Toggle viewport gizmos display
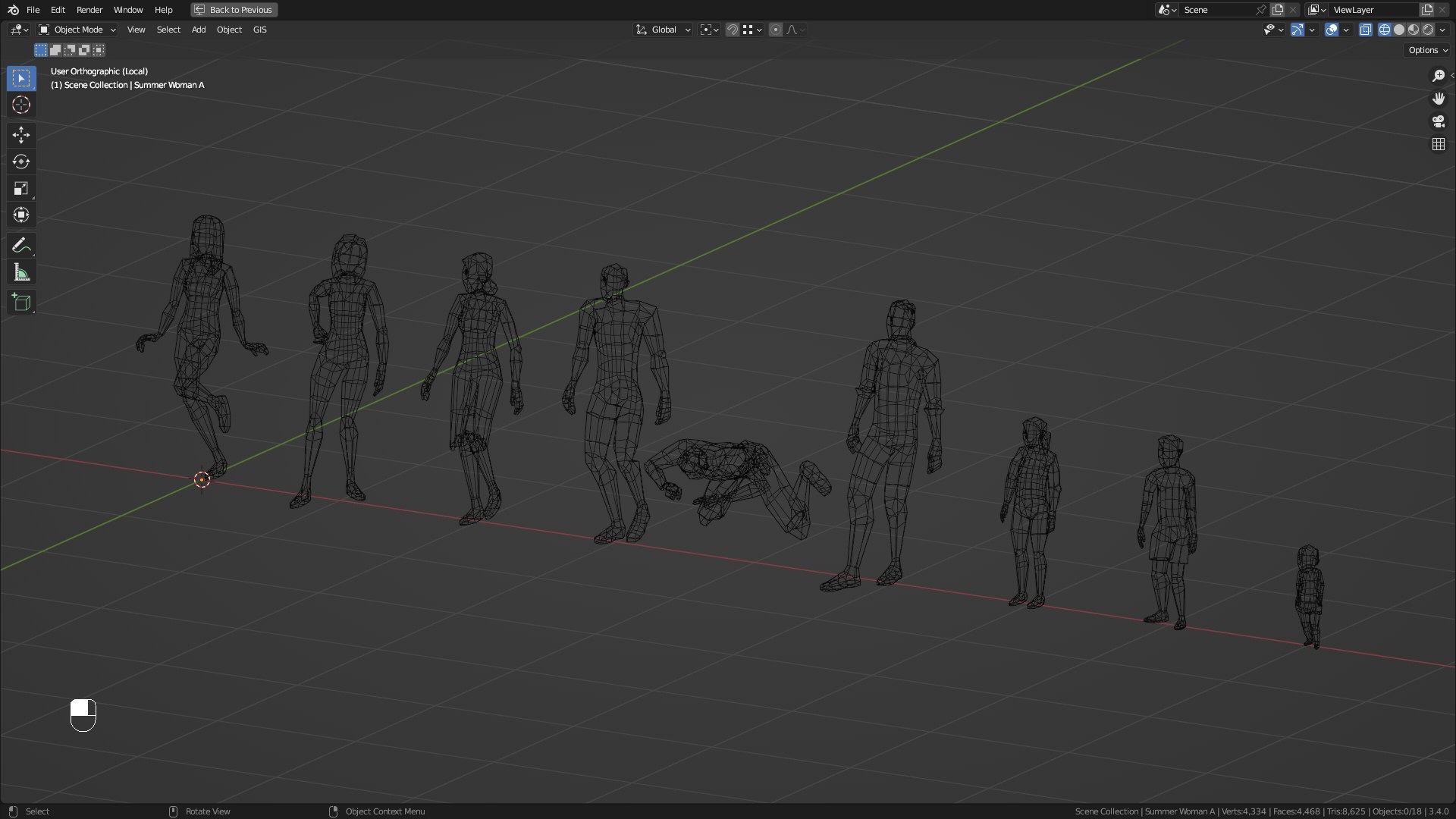 1298,30
